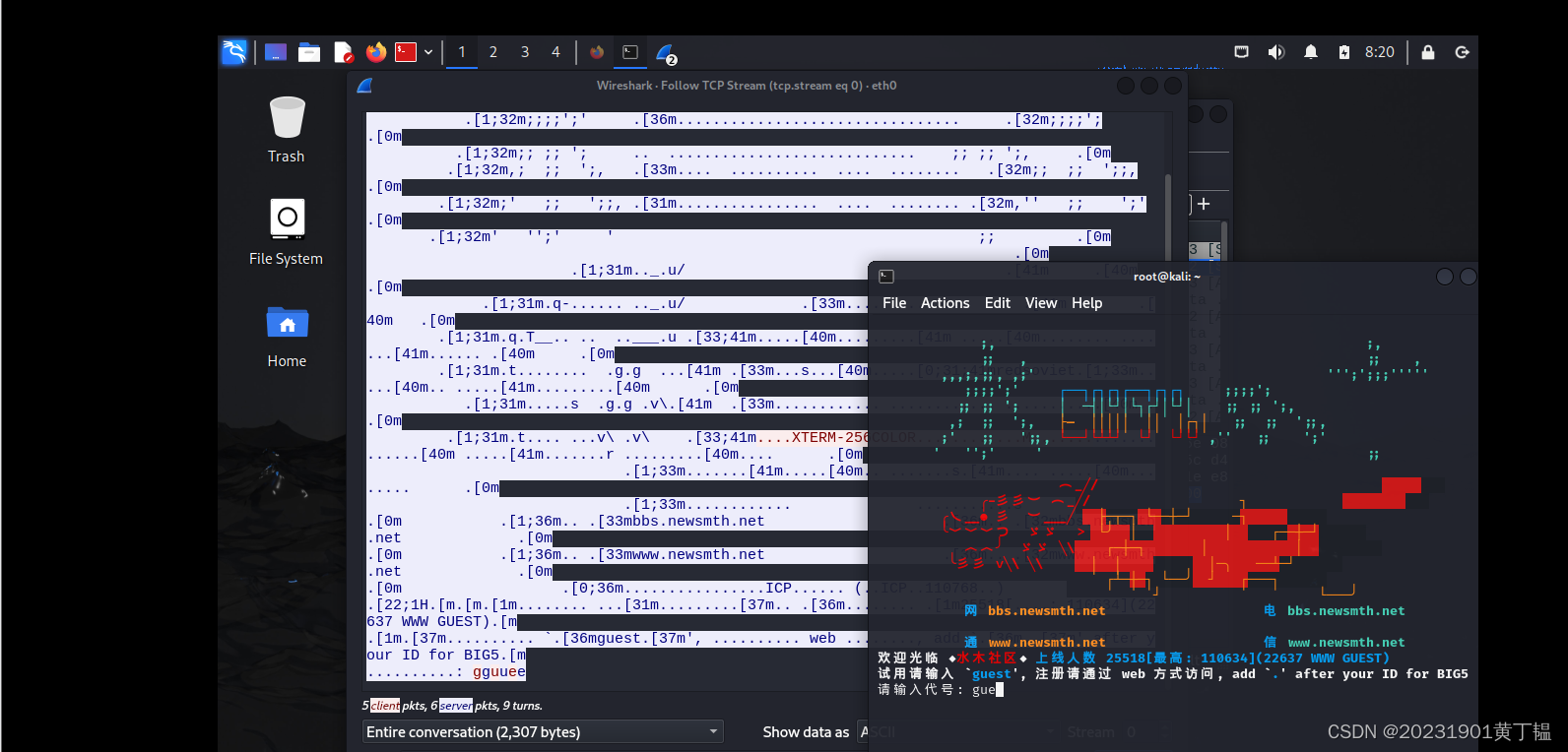Screen dimensions: 1568x752
Task: Show notifications via the bell icon
Action: [x=1311, y=52]
